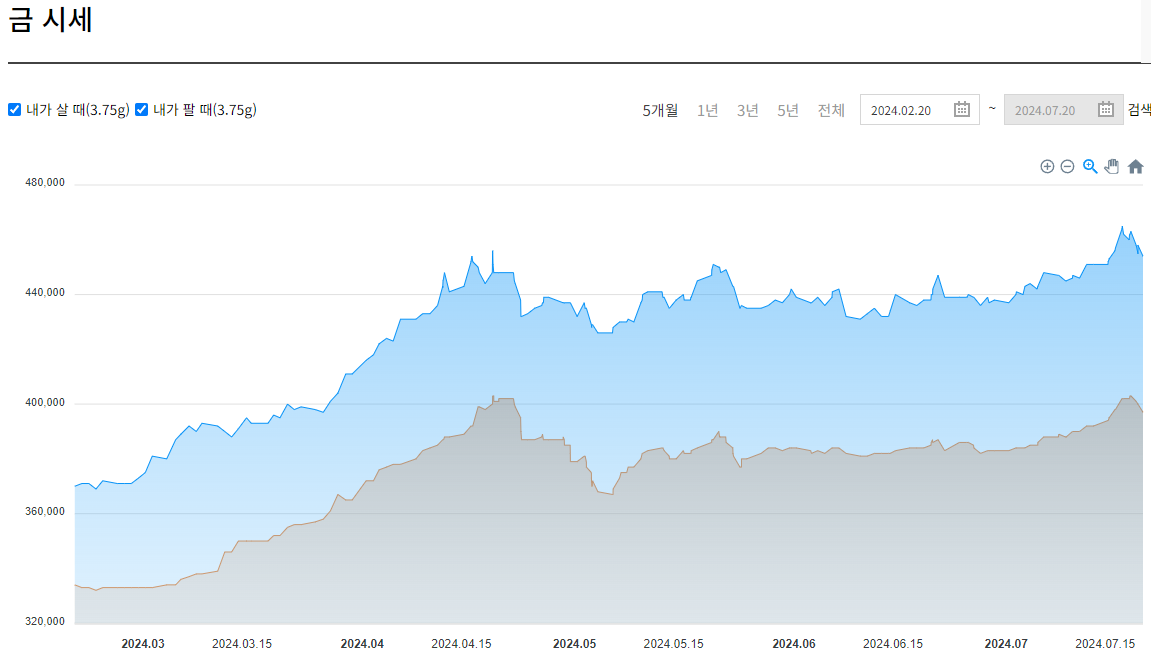This screenshot has height=654, width=1151.
Task: Click the end date field 2024.07.20
Action: tap(1064, 110)
